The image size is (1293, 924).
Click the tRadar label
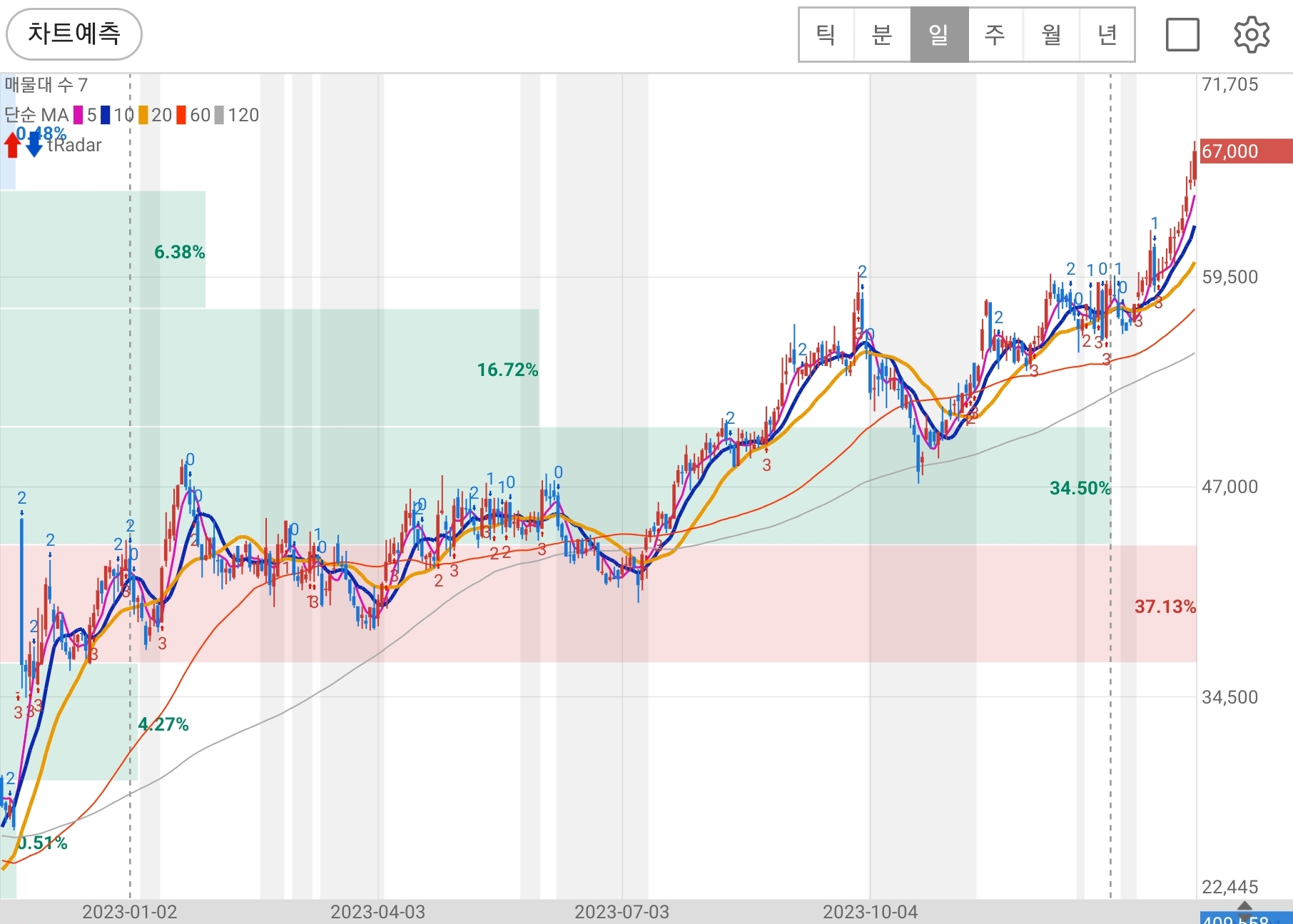tap(75, 145)
